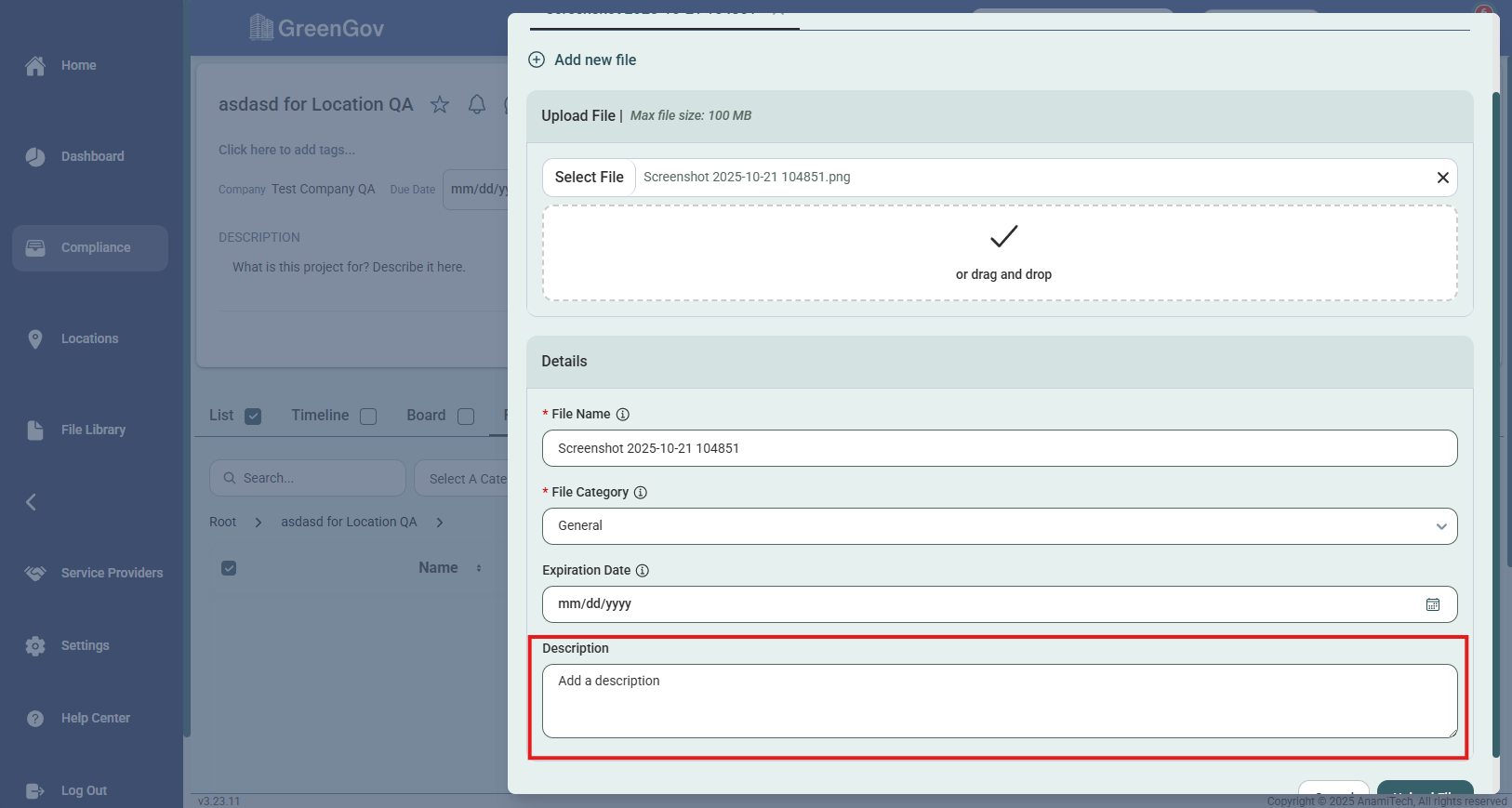Click Root breadcrumb link
Screen dimensions: 1512x808
[222, 523]
